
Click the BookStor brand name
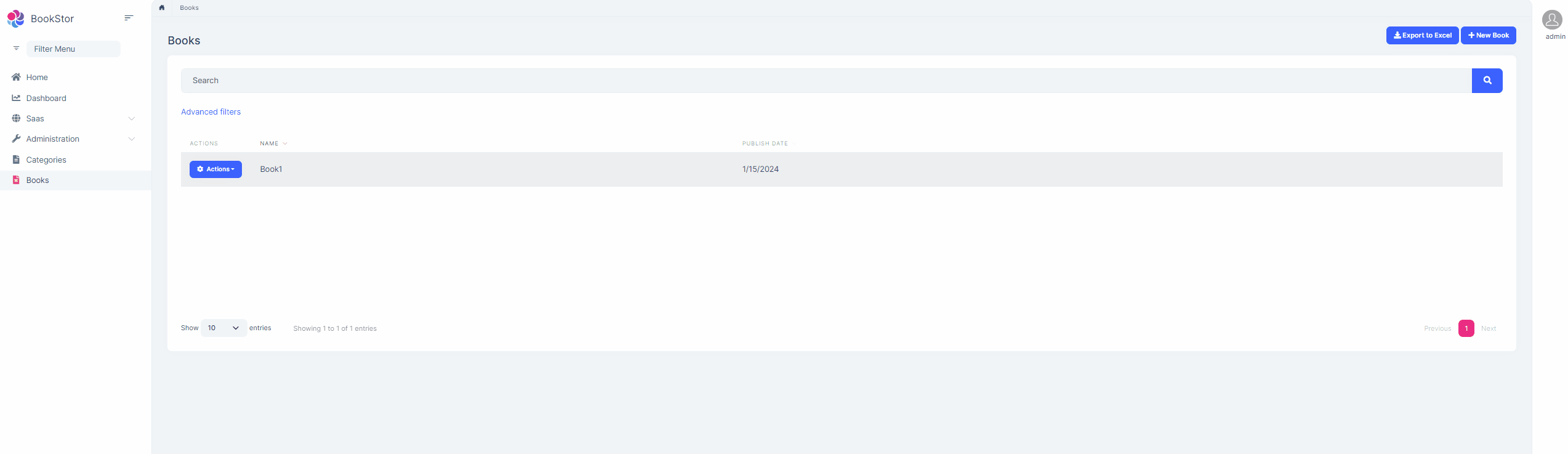coord(52,19)
